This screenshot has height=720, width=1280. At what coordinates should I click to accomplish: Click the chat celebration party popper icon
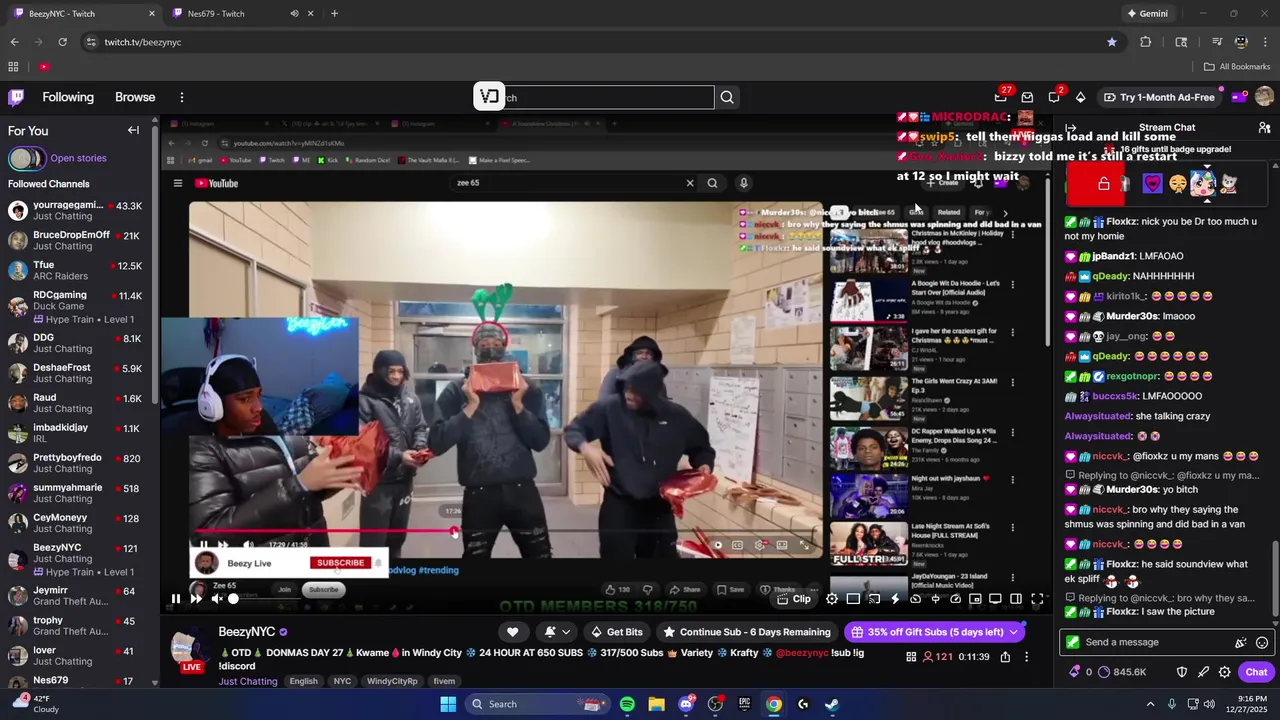click(1241, 643)
